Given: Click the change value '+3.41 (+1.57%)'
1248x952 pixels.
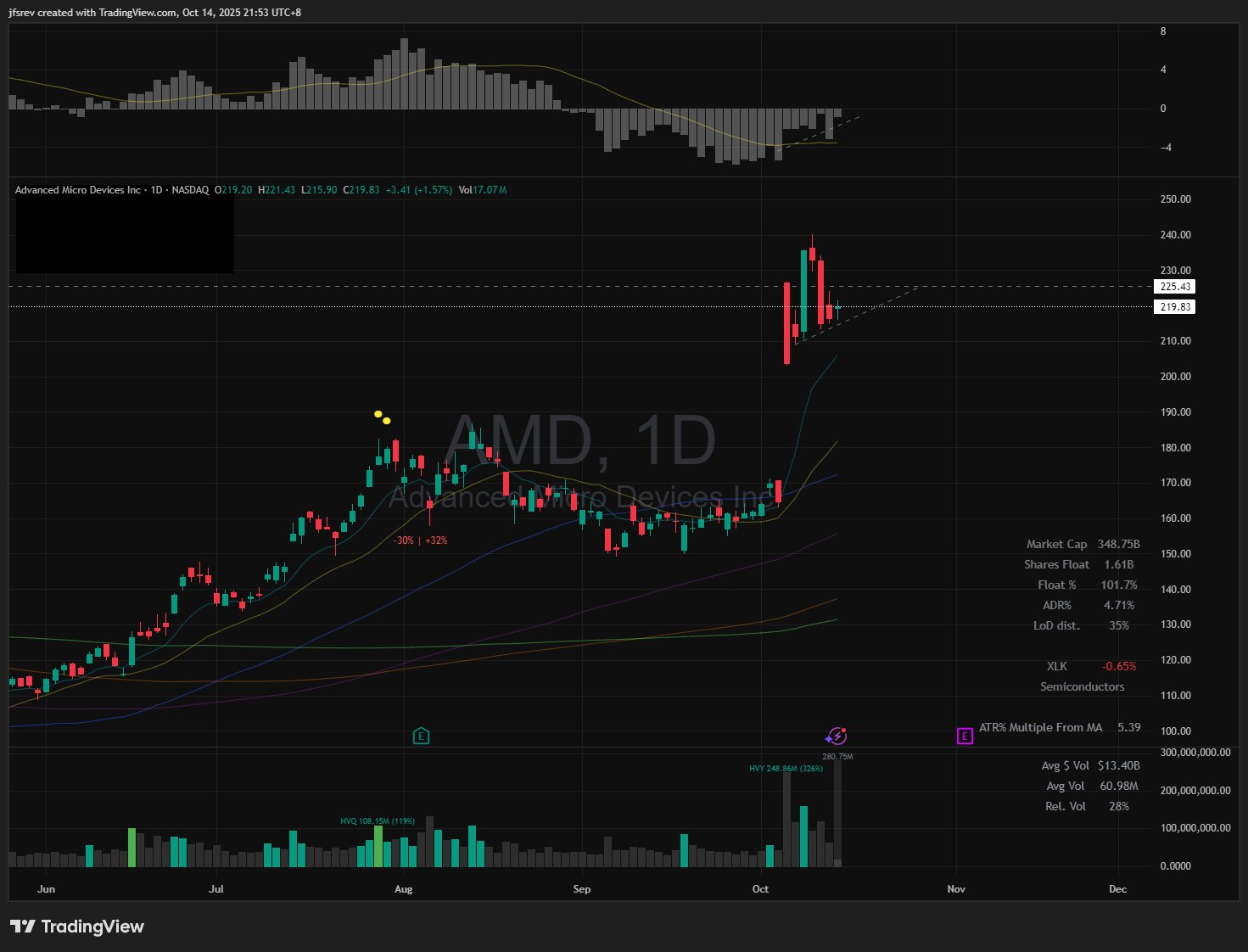Looking at the screenshot, I should pyautogui.click(x=419, y=190).
